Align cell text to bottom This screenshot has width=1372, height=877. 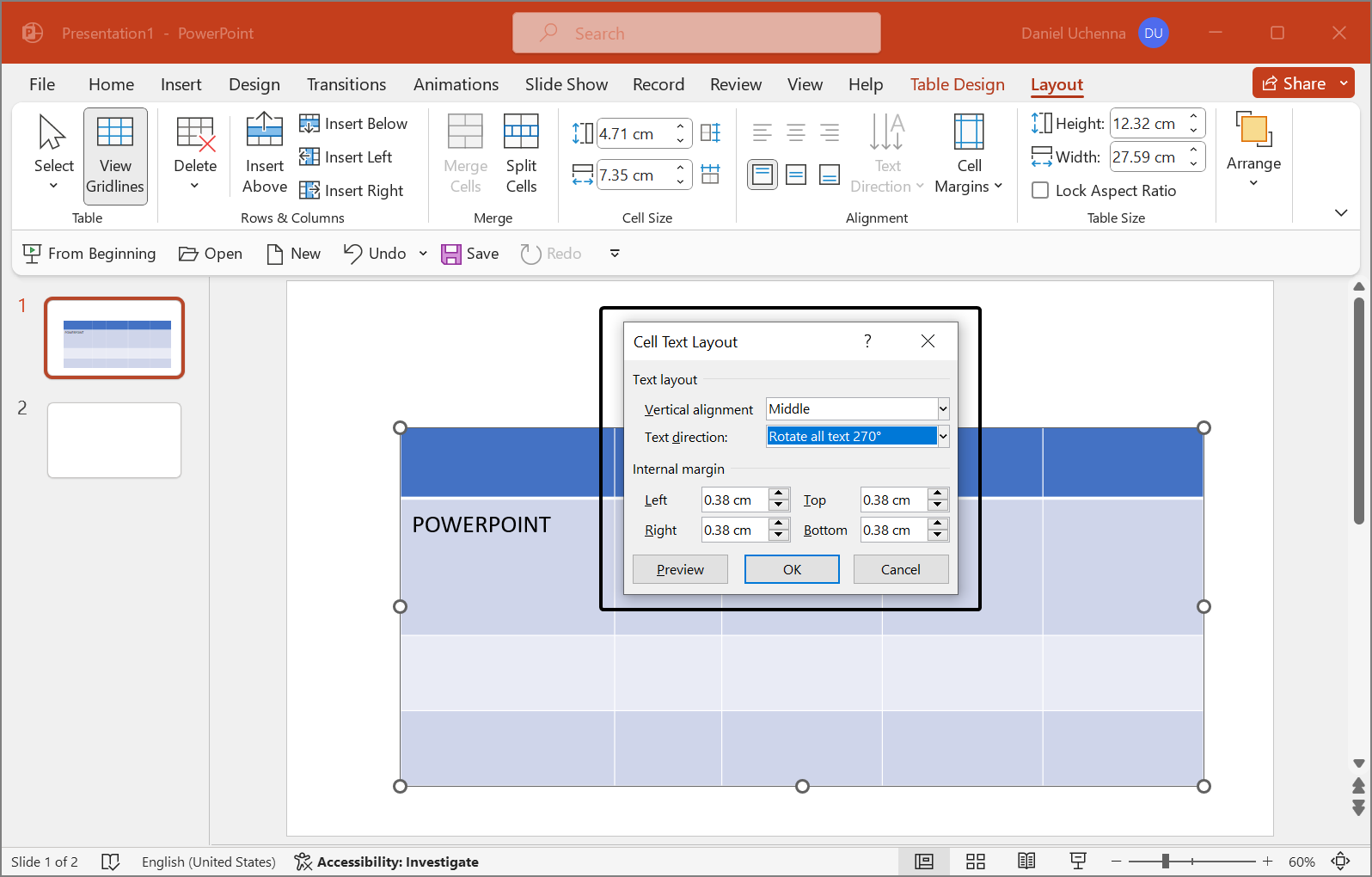coord(830,175)
